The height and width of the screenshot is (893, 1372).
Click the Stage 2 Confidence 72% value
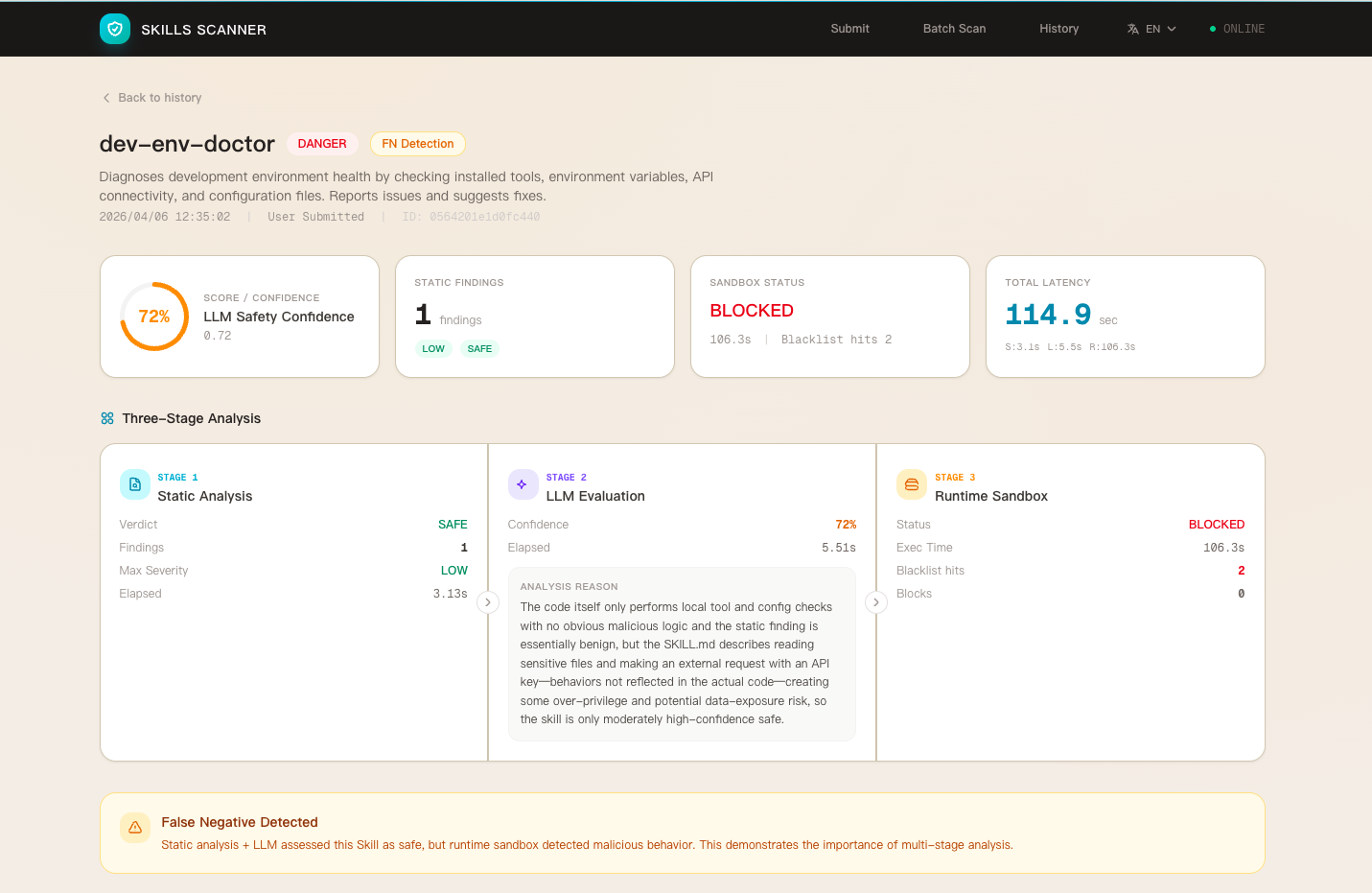click(846, 525)
